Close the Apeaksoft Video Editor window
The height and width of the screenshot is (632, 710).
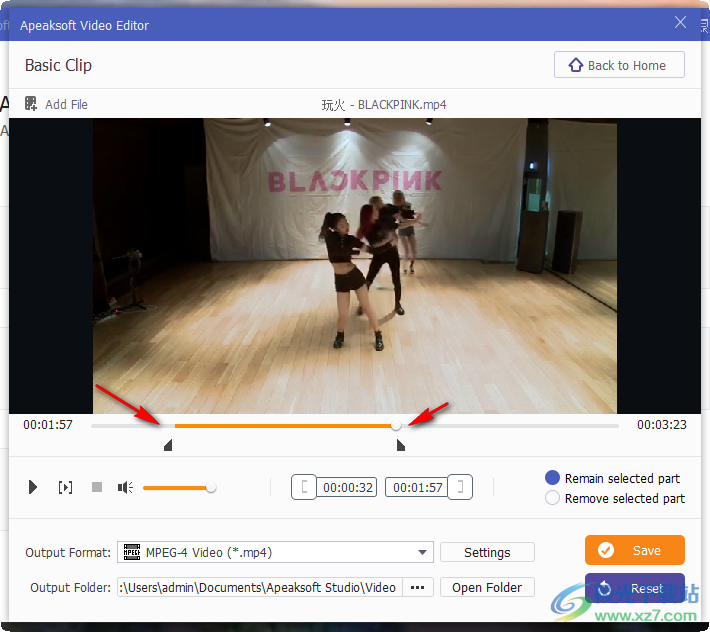point(680,22)
